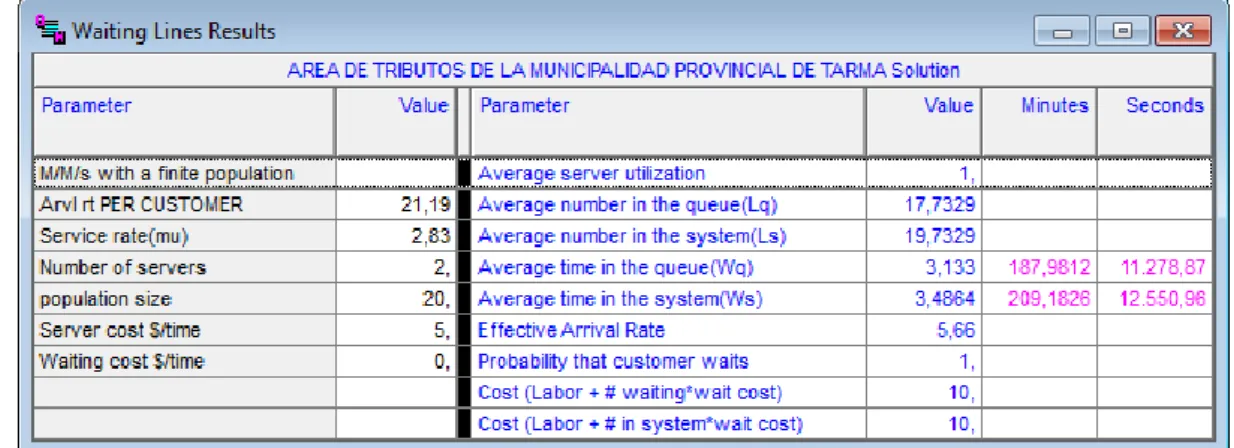Click the population size label
This screenshot has height=448, width=1234.
[104, 299]
